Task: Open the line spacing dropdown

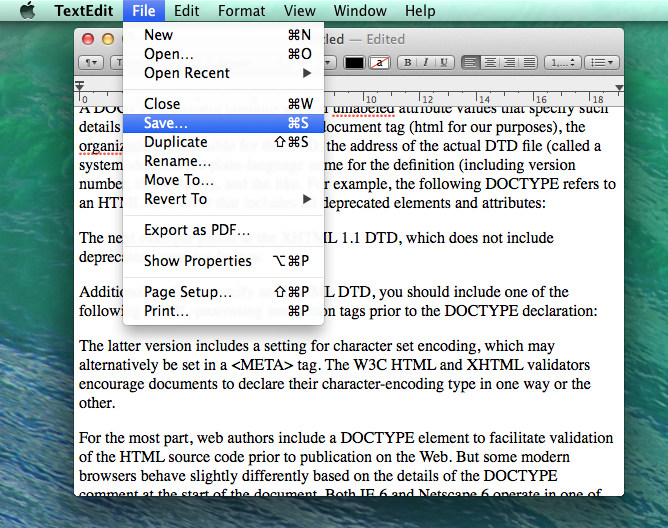Action: [562, 63]
